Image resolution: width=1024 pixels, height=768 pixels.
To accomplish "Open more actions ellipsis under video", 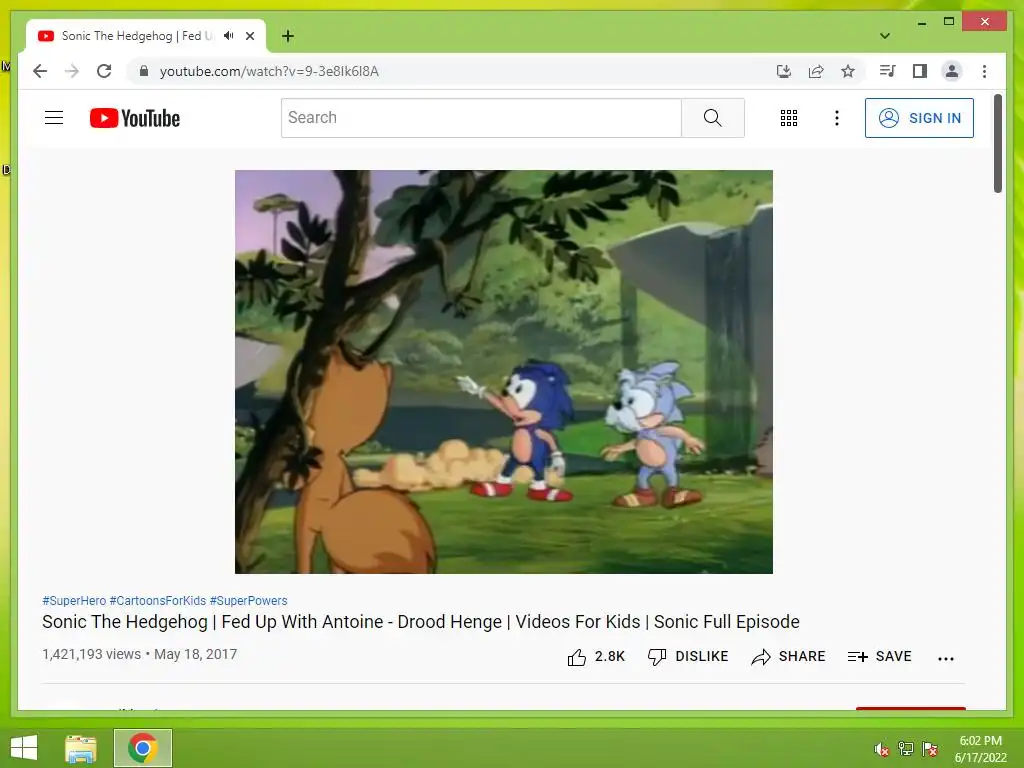I will tap(946, 658).
